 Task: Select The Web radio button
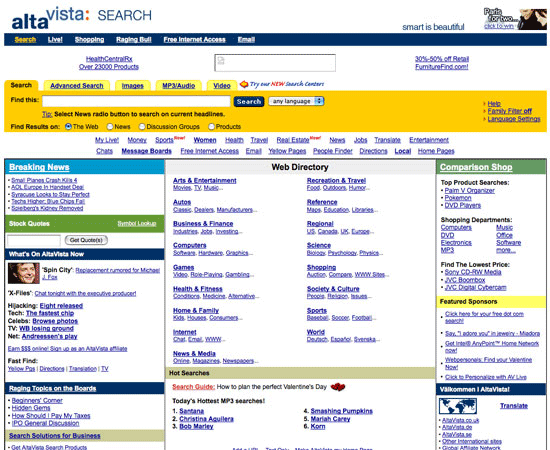click(x=68, y=127)
